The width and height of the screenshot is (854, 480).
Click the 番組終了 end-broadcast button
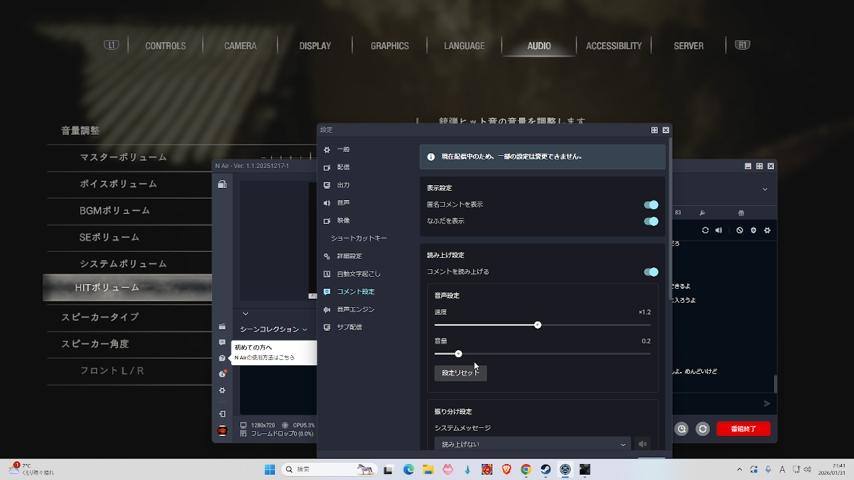coord(743,429)
